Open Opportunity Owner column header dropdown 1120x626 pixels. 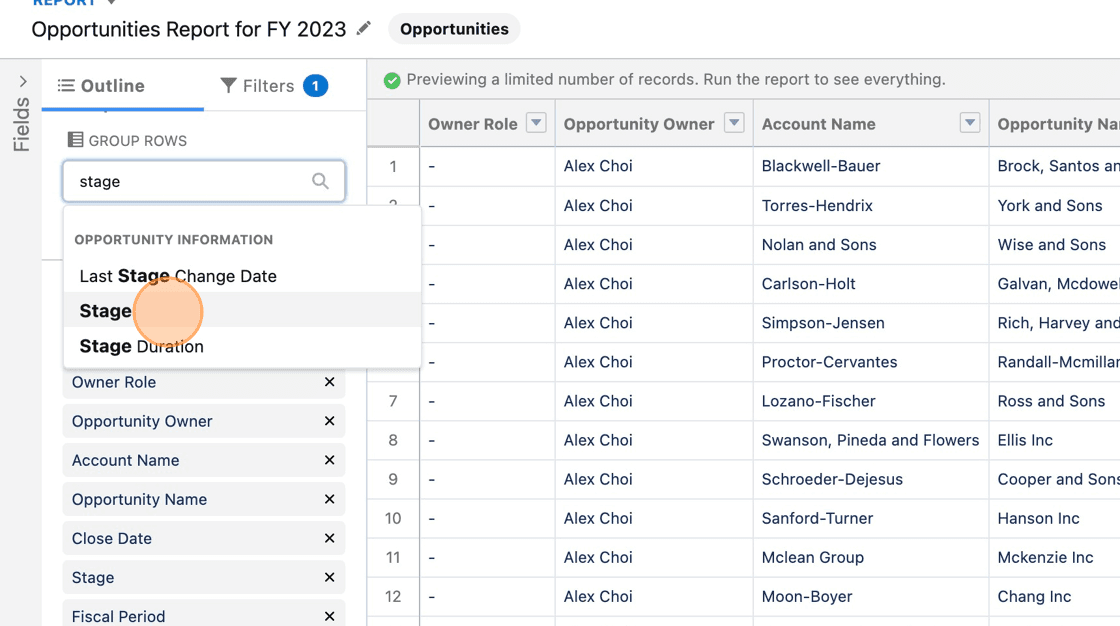click(x=734, y=123)
